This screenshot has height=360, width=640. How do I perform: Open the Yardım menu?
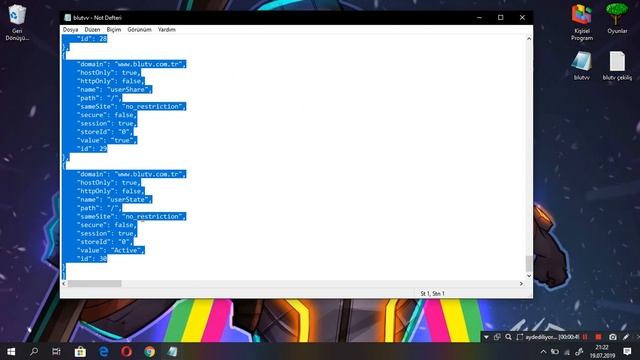pyautogui.click(x=167, y=30)
